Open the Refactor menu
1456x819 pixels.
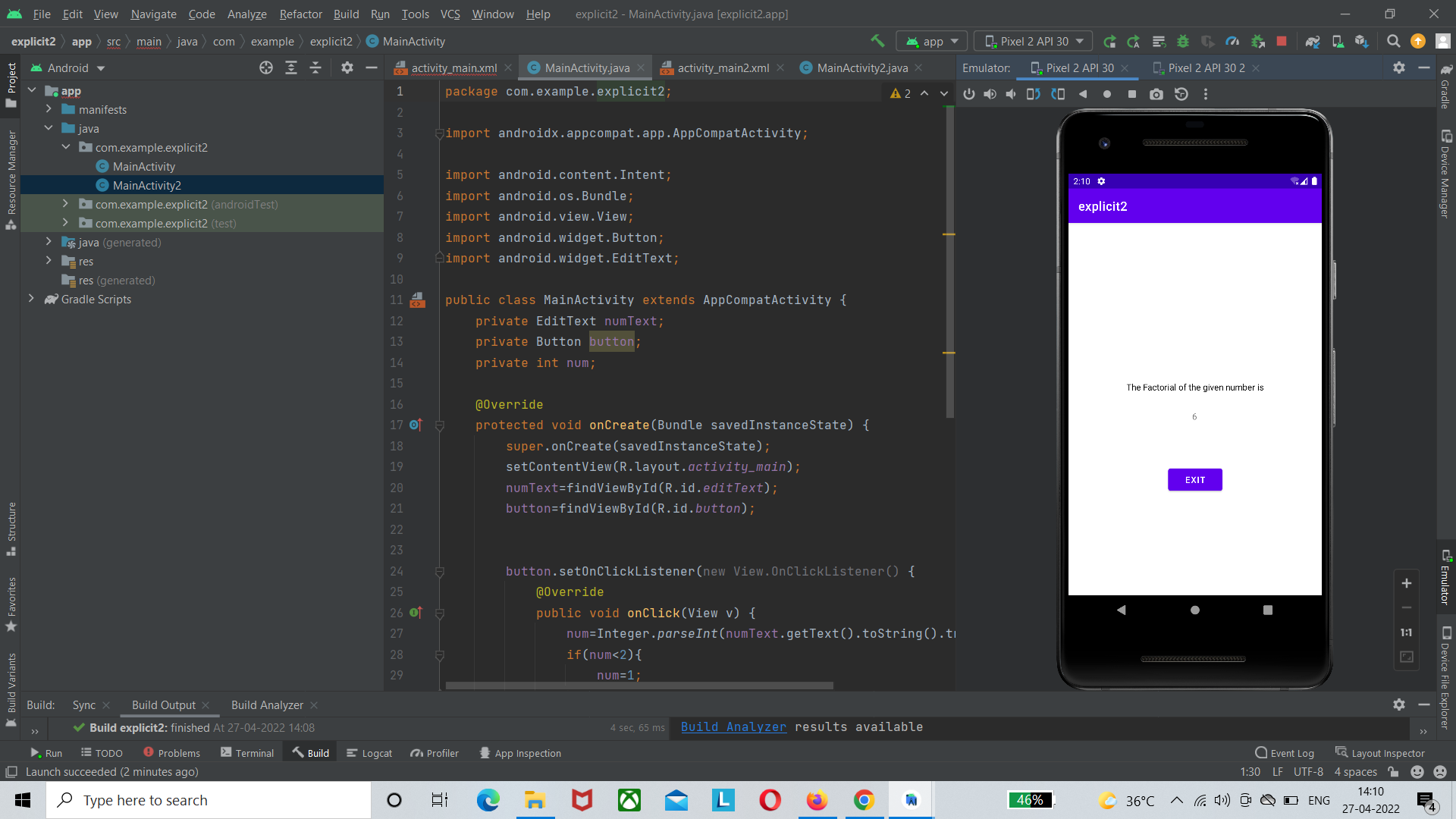click(300, 14)
